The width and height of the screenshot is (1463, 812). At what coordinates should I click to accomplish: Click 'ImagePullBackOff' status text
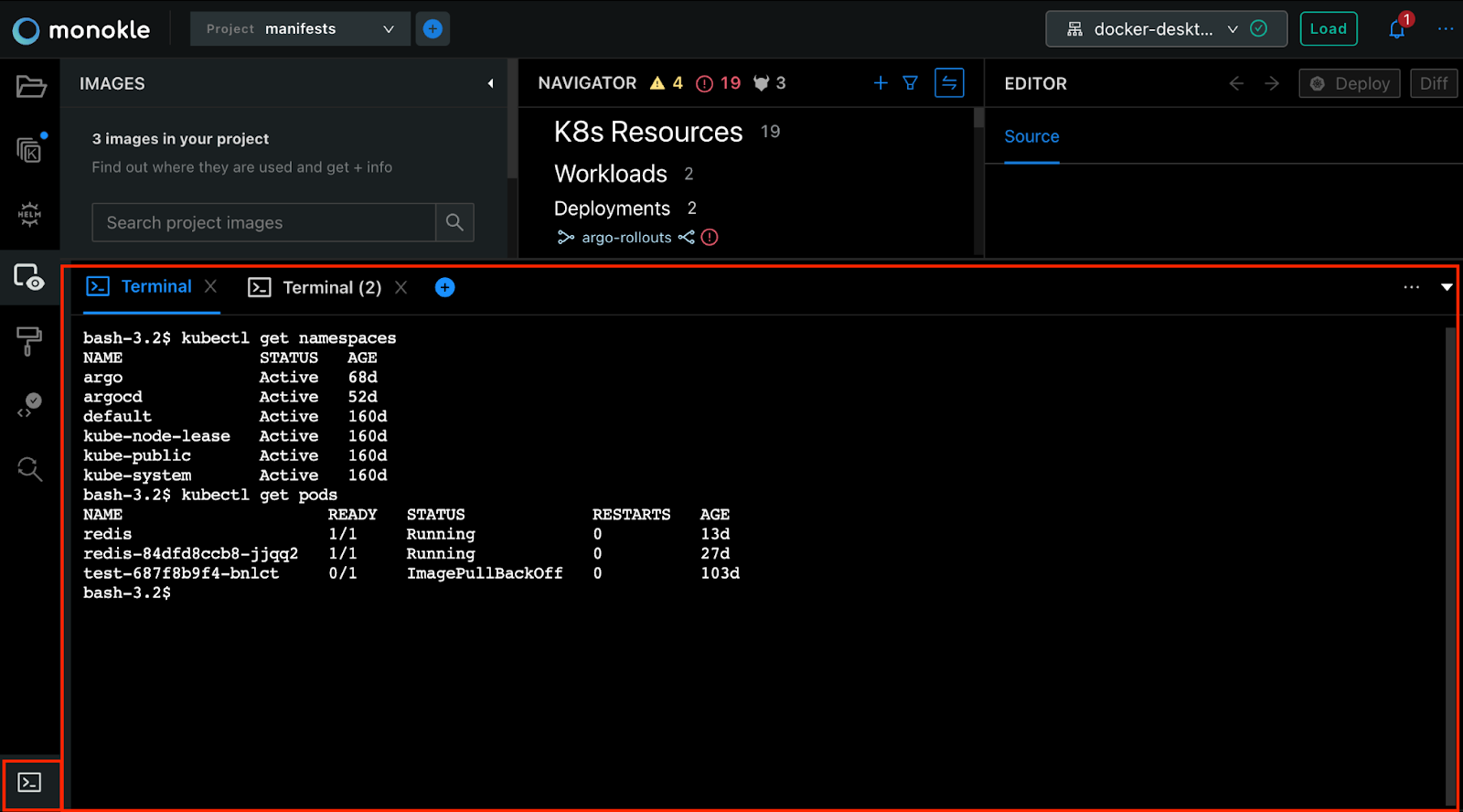pyautogui.click(x=485, y=573)
